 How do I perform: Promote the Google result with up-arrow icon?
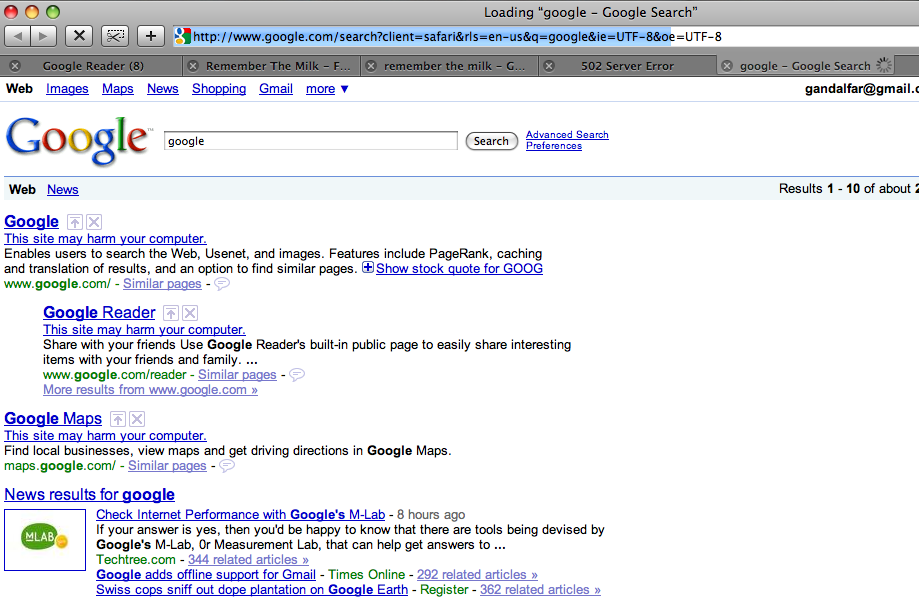(x=74, y=222)
